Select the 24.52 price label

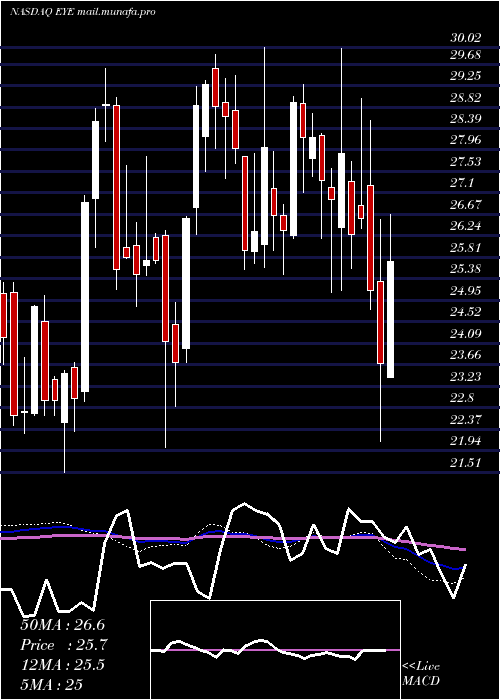466,312
